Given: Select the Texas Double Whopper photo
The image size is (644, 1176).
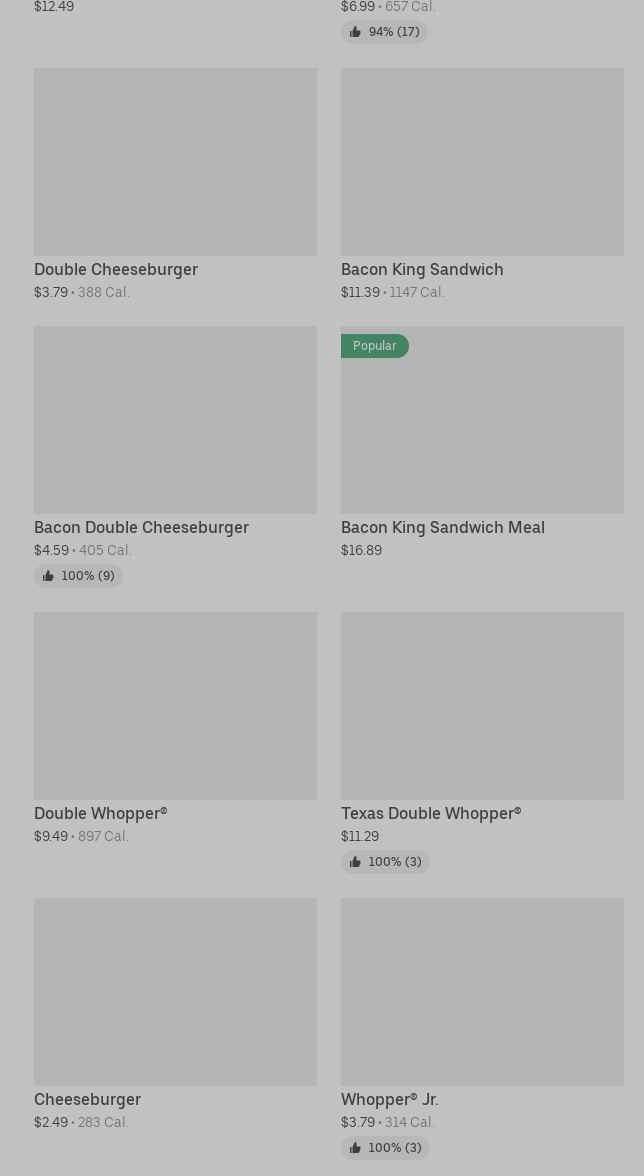Looking at the screenshot, I should [482, 706].
